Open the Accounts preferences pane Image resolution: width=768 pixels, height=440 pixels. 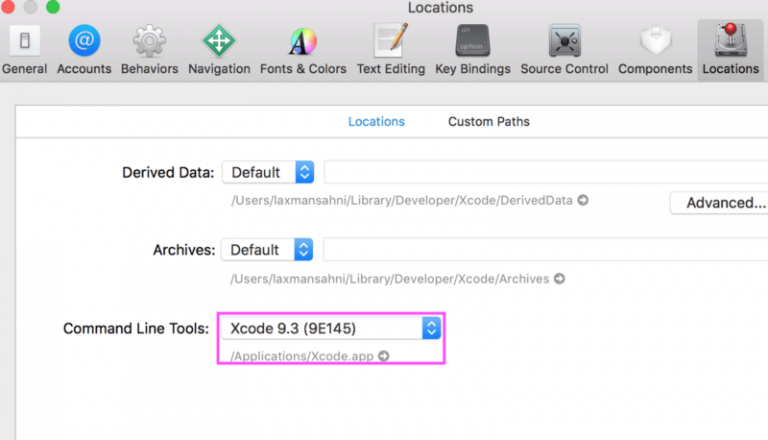point(84,49)
